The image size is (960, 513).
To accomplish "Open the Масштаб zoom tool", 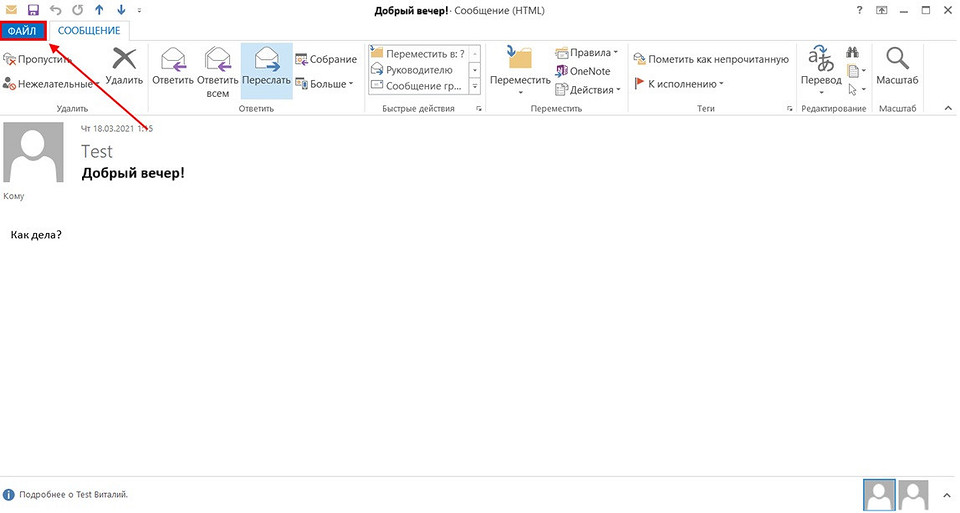I will click(x=897, y=66).
